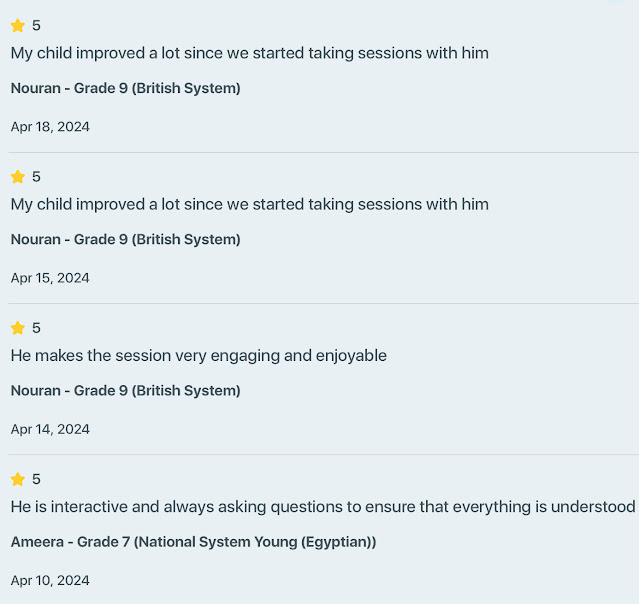The height and width of the screenshot is (604, 639).
Task: Open Ameera - Grade 7 reviewer name
Action: pos(193,542)
